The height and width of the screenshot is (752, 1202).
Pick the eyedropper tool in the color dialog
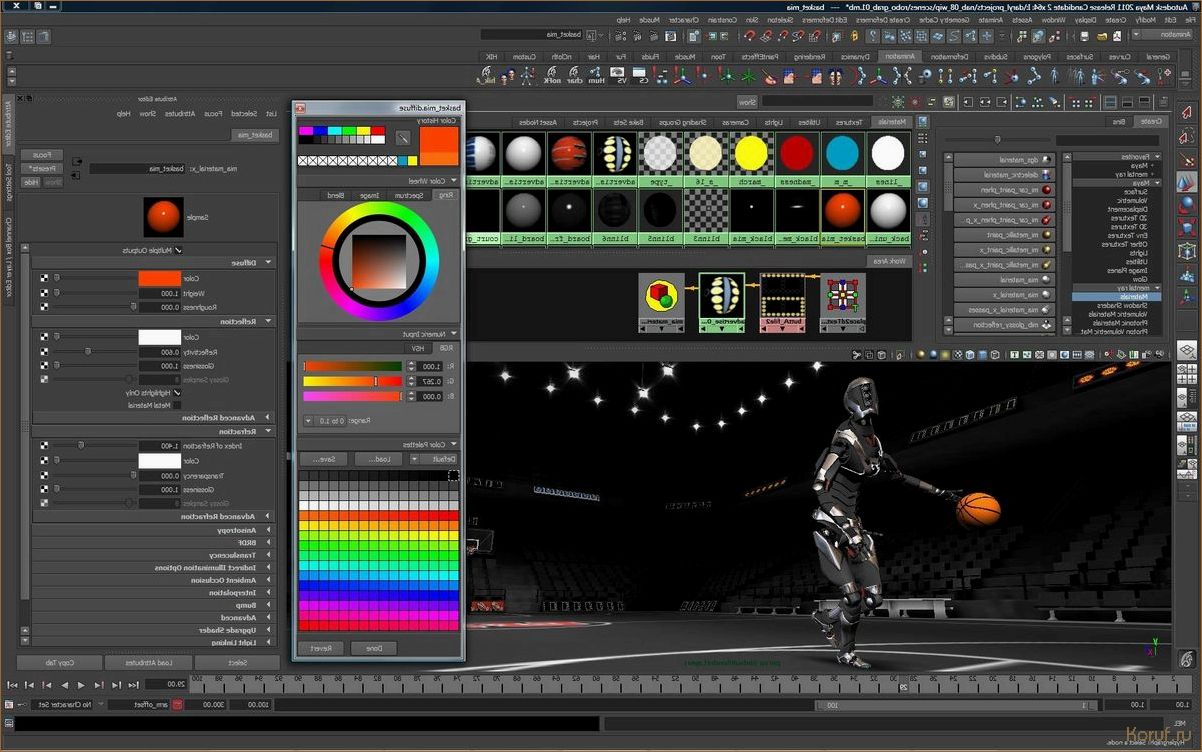click(403, 139)
